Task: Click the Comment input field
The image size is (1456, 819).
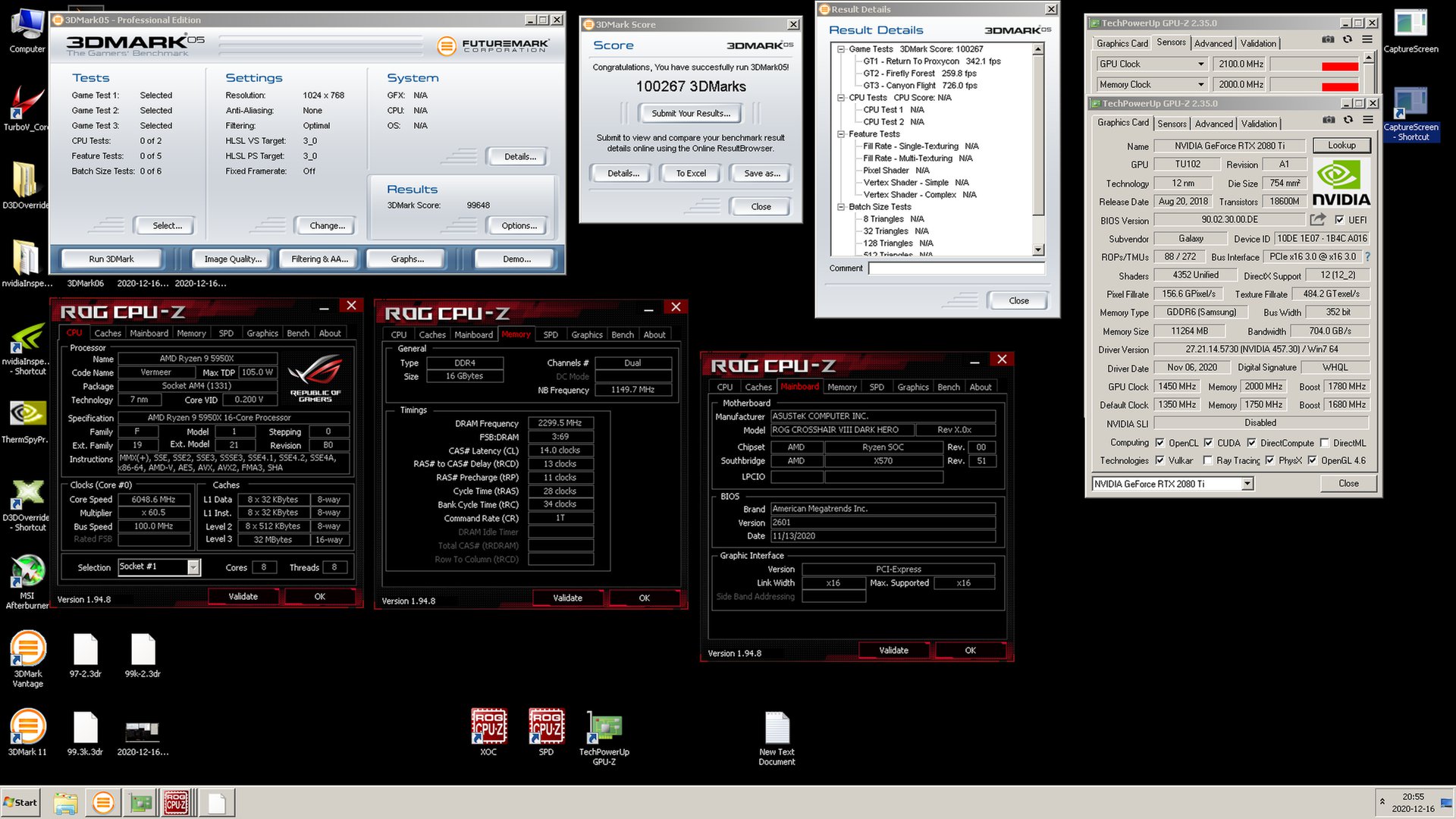Action: click(956, 268)
